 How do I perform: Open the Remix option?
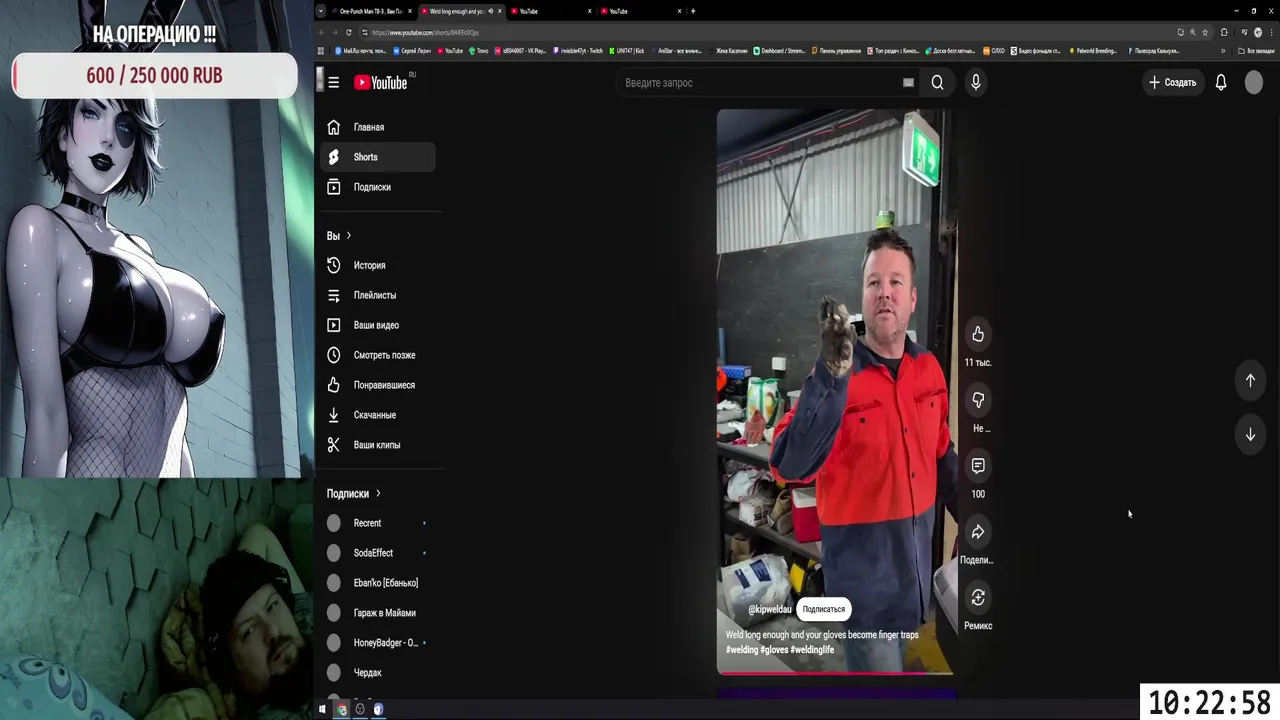click(x=978, y=598)
